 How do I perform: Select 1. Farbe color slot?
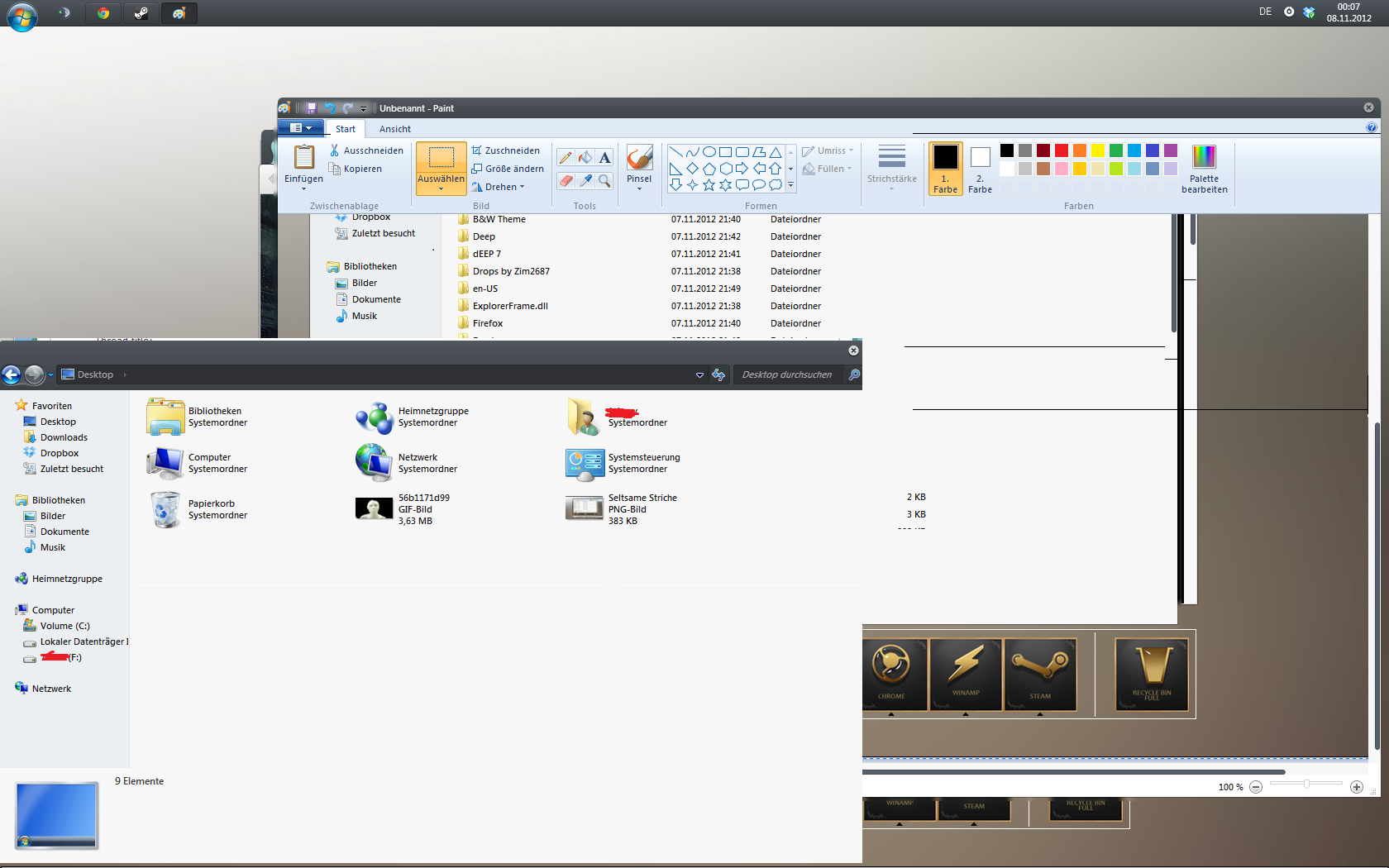(945, 169)
